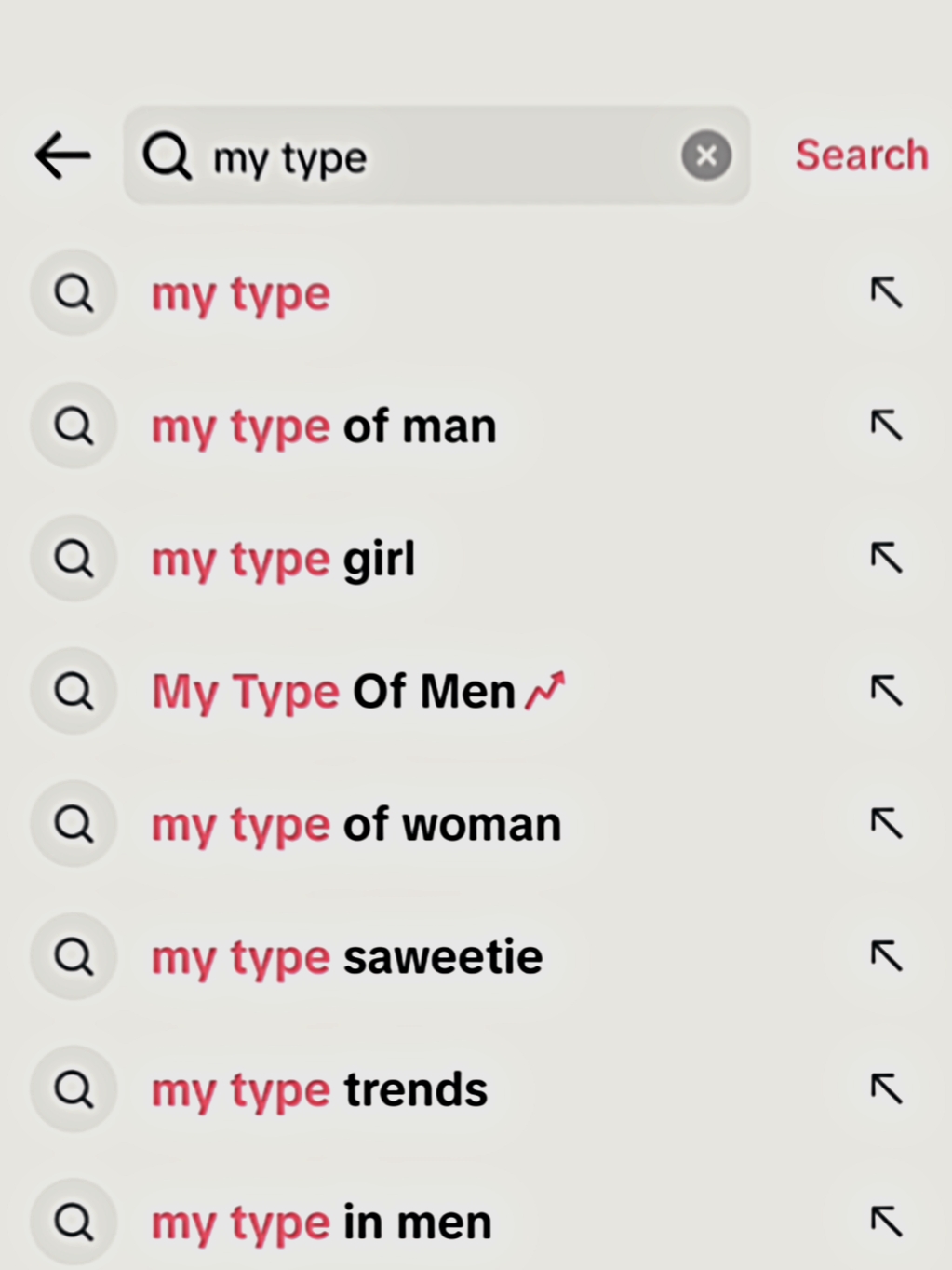Select the 'my type' suggestion
The width and height of the screenshot is (952, 1270).
point(241,294)
